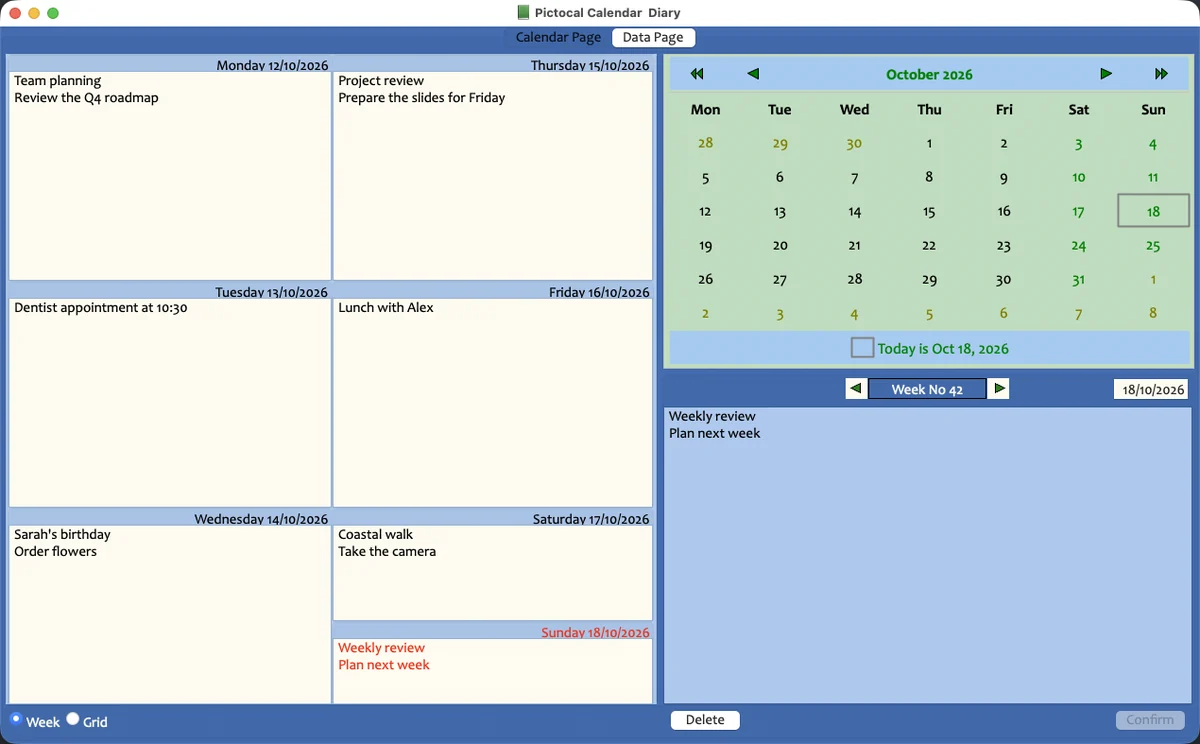This screenshot has width=1200, height=744.
Task: Select November 8 in the last calendar row
Action: (1153, 314)
